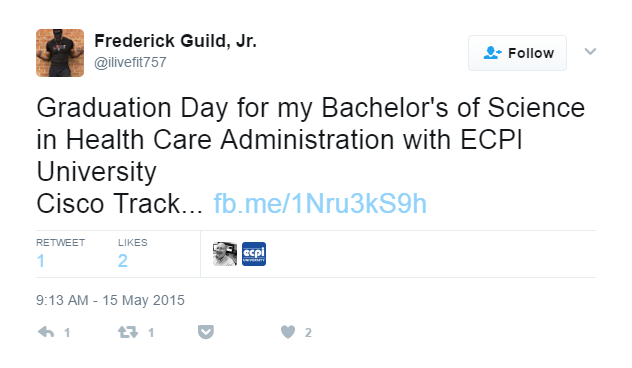Show the RETWEET count list
The width and height of the screenshot is (632, 368).
60,253
